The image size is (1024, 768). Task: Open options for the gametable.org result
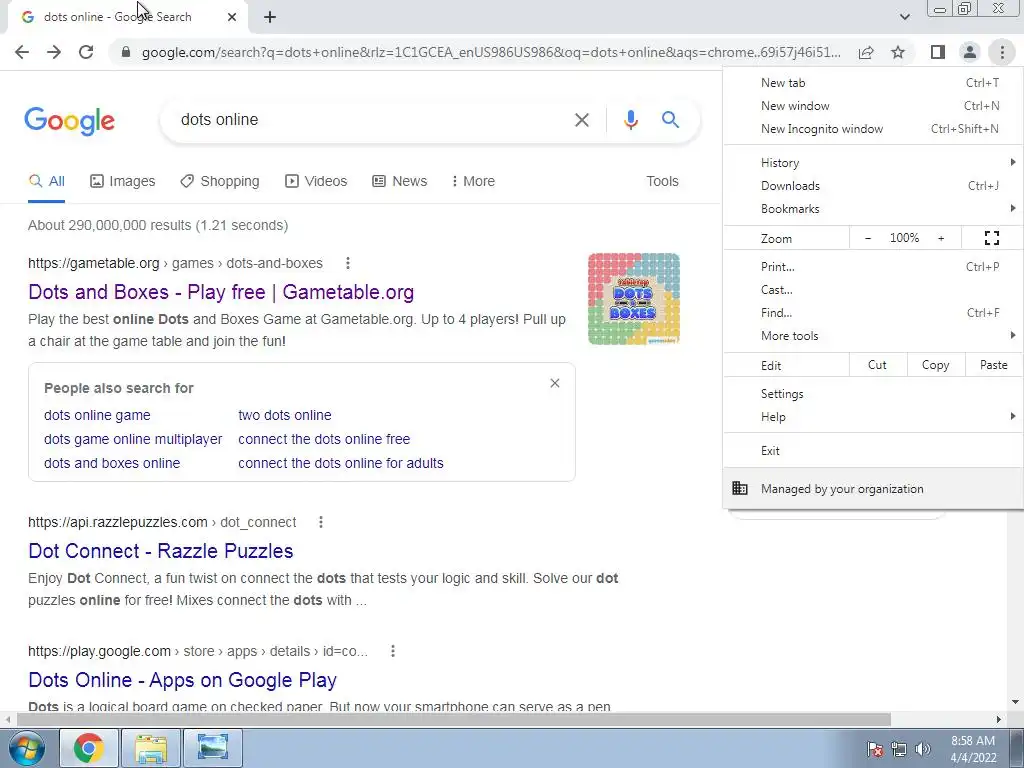tap(348, 263)
